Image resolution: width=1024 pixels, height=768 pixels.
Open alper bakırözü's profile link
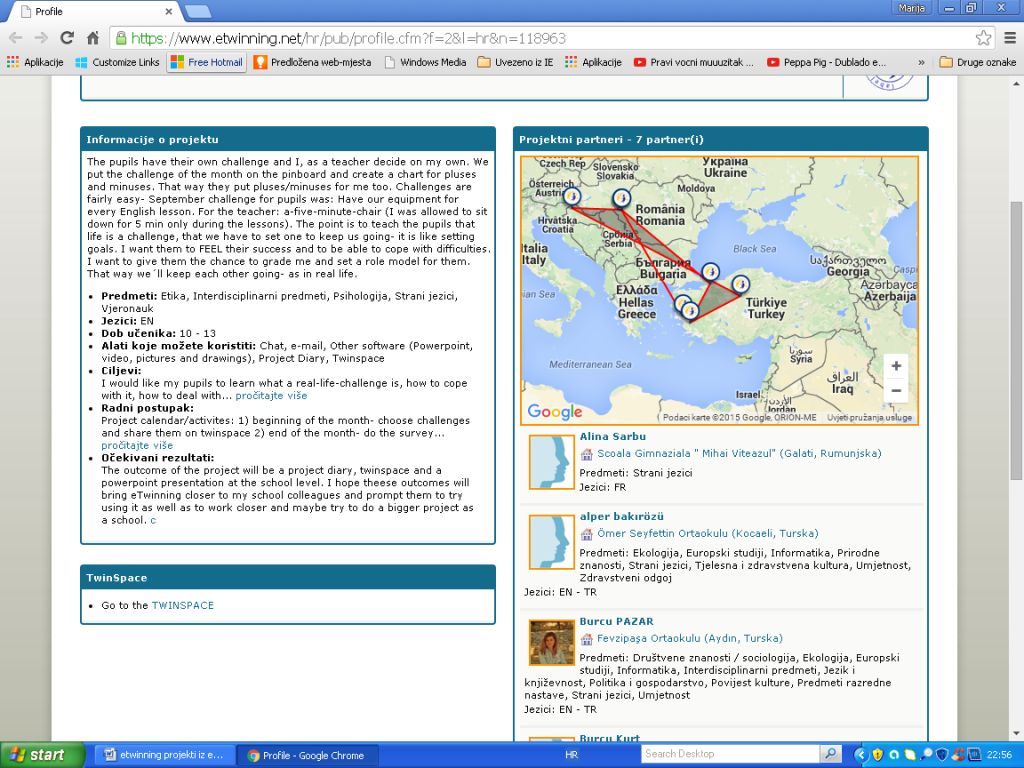[622, 516]
